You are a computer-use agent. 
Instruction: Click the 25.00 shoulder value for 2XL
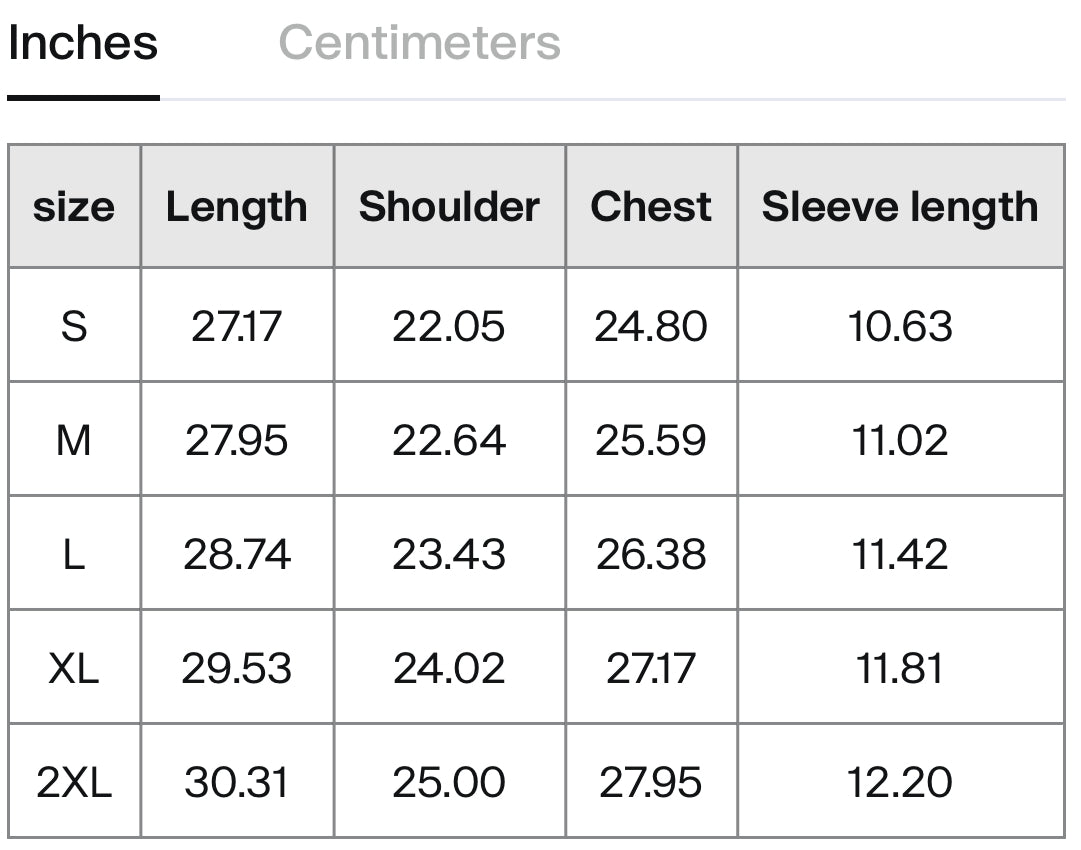click(449, 782)
